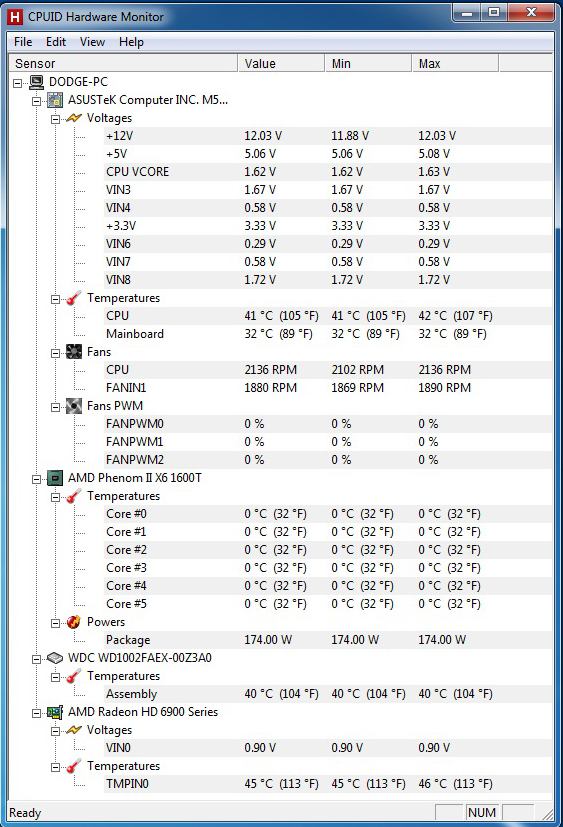Select the Package power row
The width and height of the screenshot is (563, 827).
tap(328, 640)
